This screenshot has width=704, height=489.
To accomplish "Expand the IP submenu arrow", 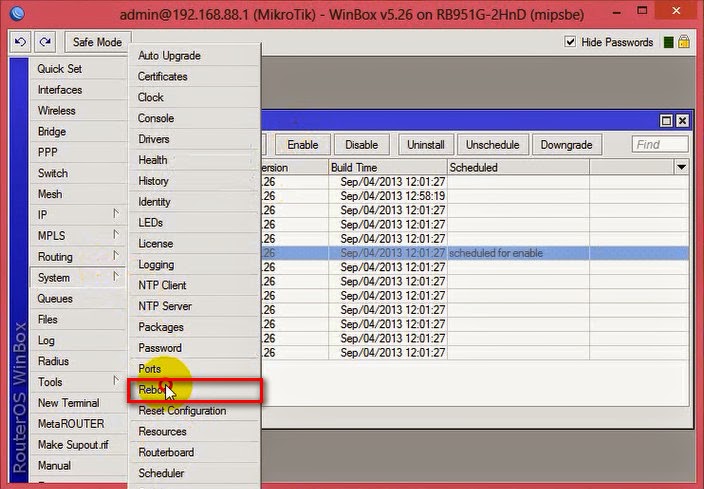I will 116,214.
